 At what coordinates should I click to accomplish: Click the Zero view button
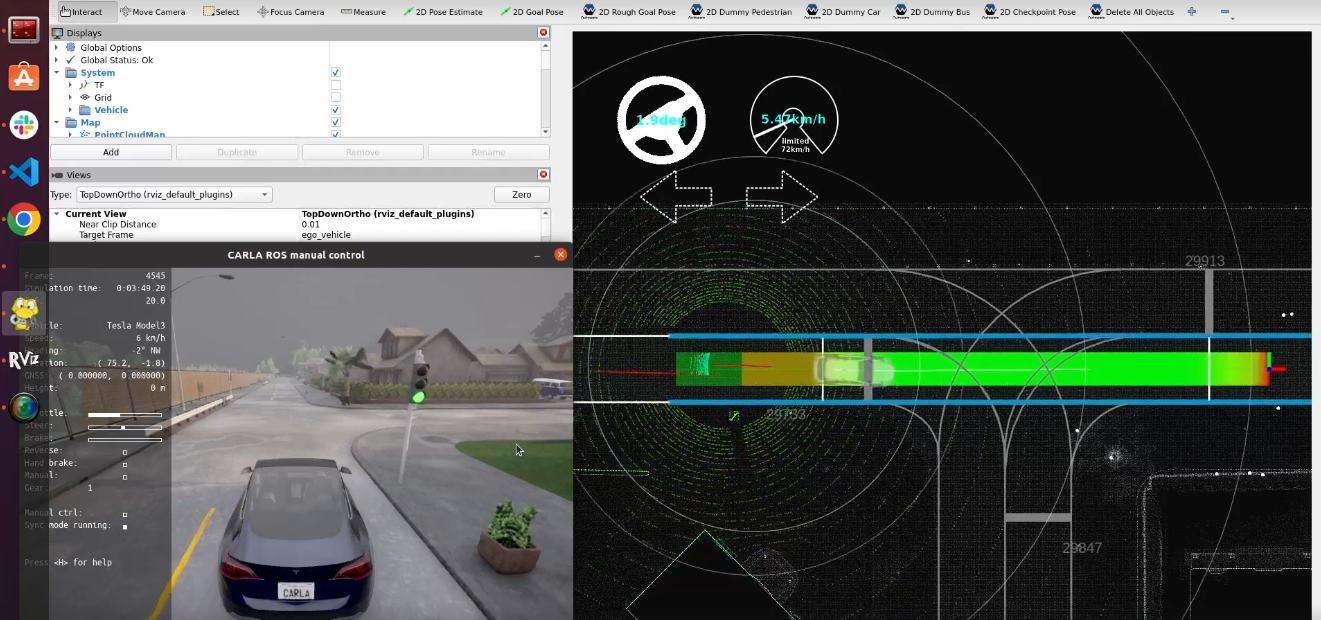(522, 194)
